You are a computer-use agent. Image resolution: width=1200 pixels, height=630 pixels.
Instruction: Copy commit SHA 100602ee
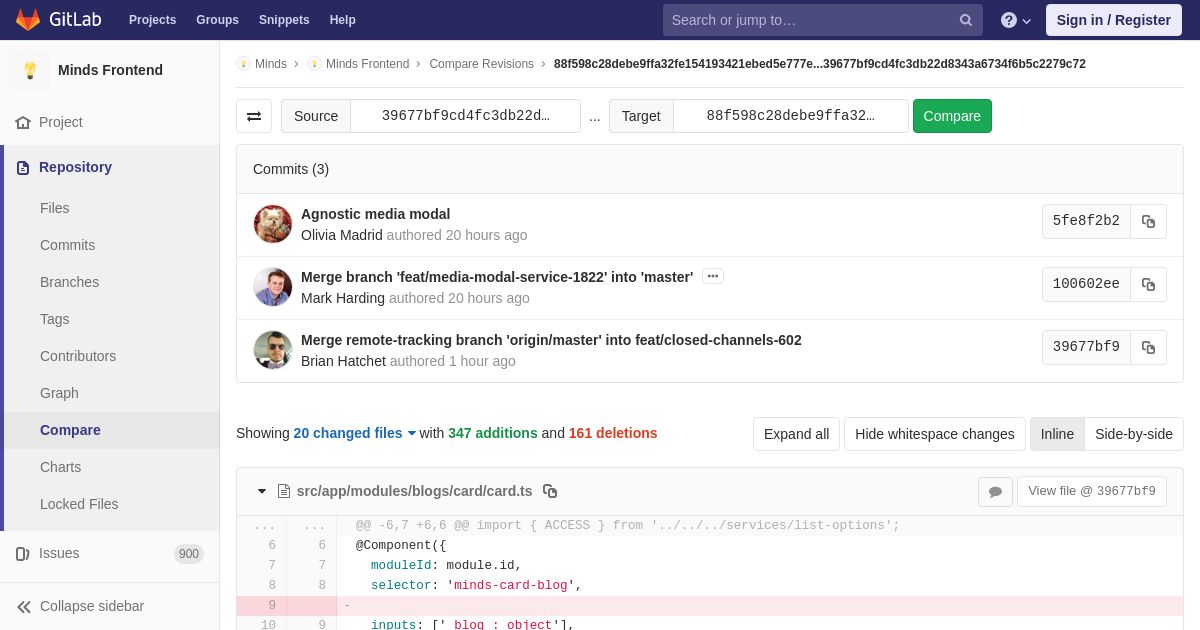[x=1148, y=284]
